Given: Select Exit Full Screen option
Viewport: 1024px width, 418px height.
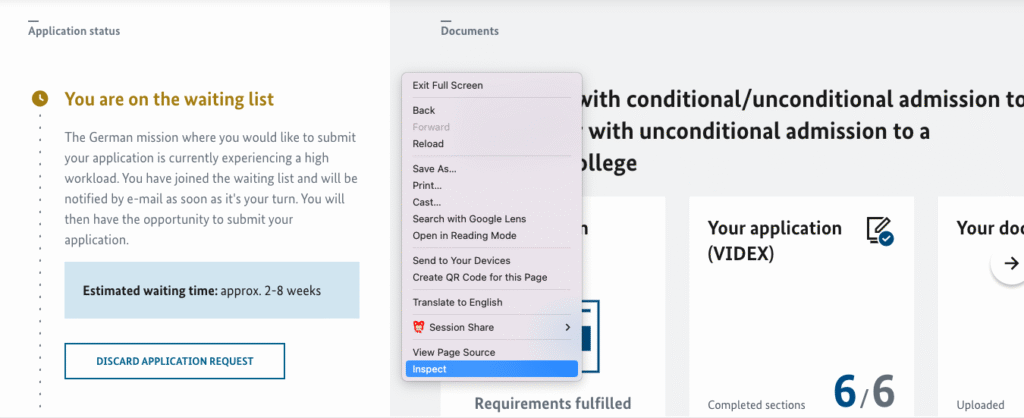Looking at the screenshot, I should click(x=492, y=86).
